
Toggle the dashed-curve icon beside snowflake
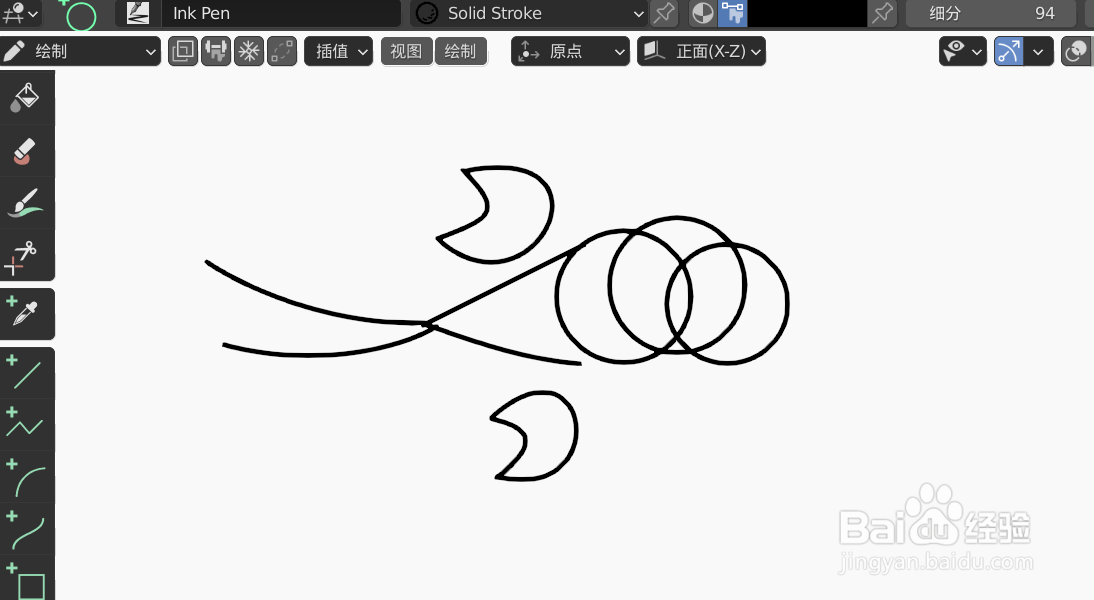pos(282,52)
